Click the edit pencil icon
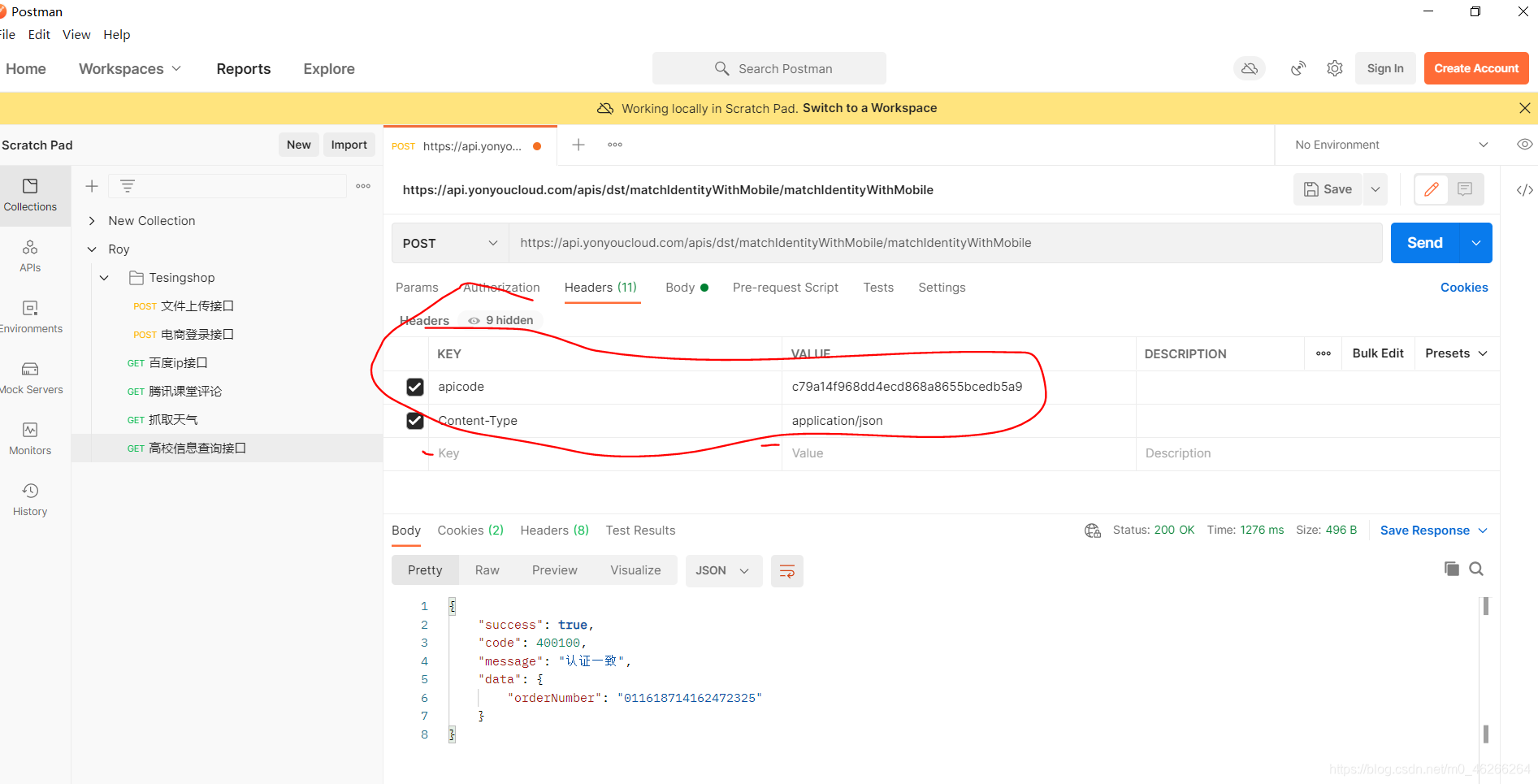Screen dimensions: 1538x784 (x=1432, y=189)
